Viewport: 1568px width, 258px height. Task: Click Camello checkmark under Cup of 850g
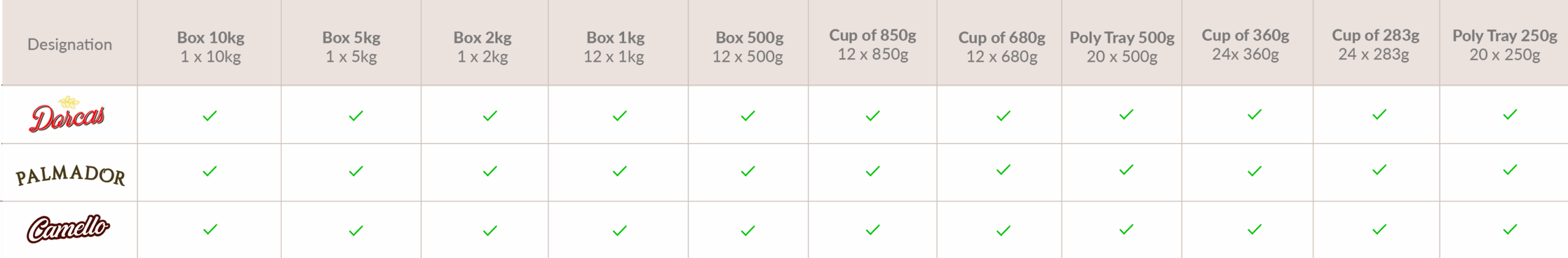(x=873, y=230)
